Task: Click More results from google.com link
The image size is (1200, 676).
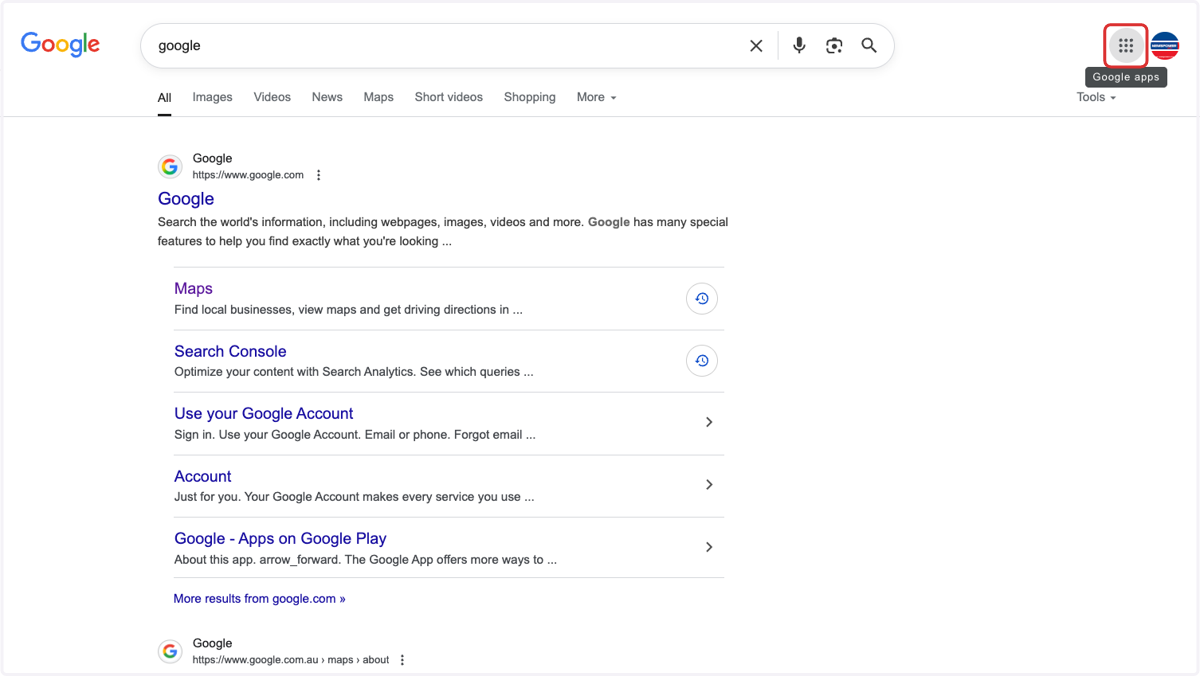Action: coord(259,599)
